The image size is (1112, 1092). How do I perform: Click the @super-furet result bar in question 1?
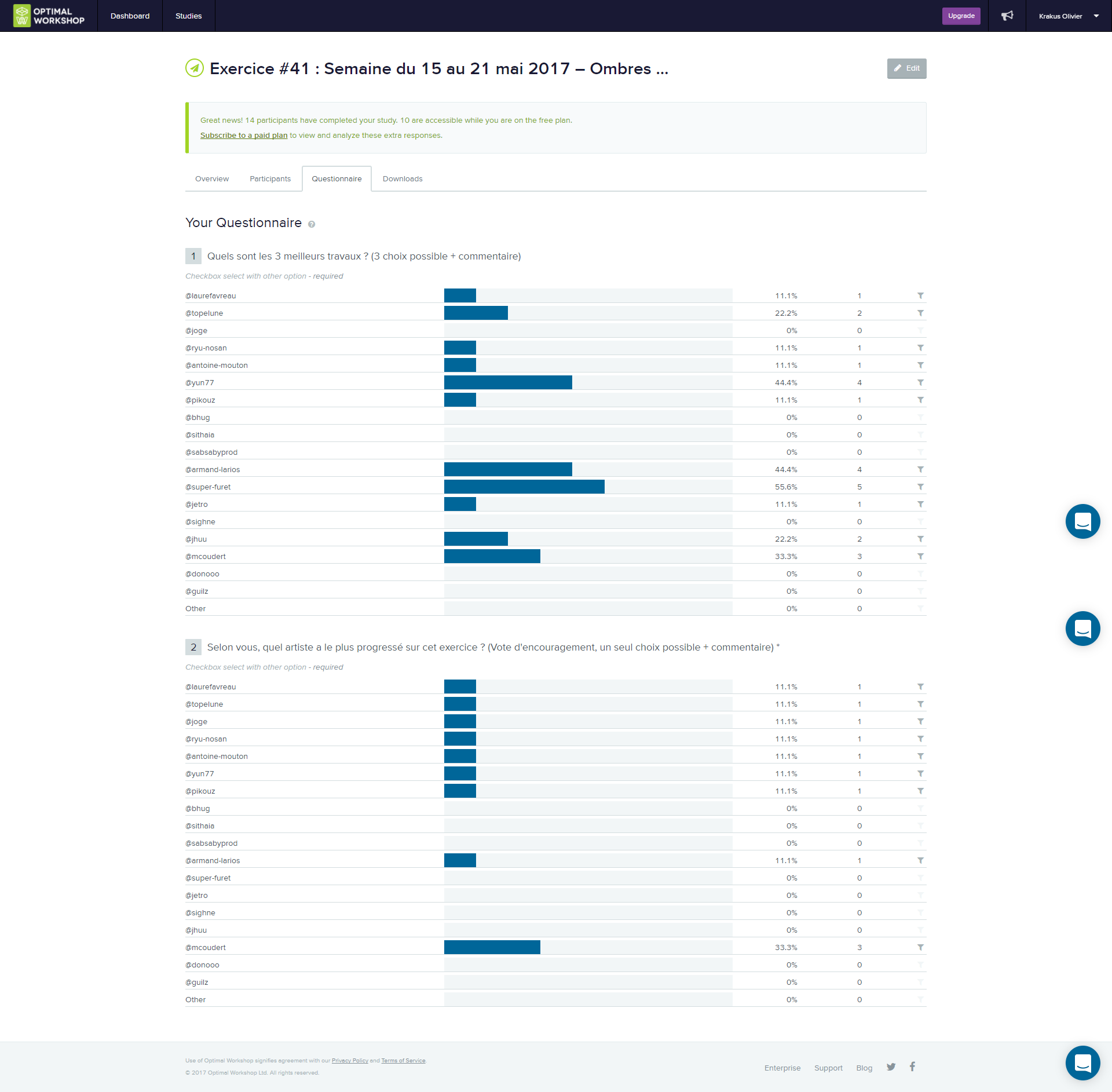(524, 487)
